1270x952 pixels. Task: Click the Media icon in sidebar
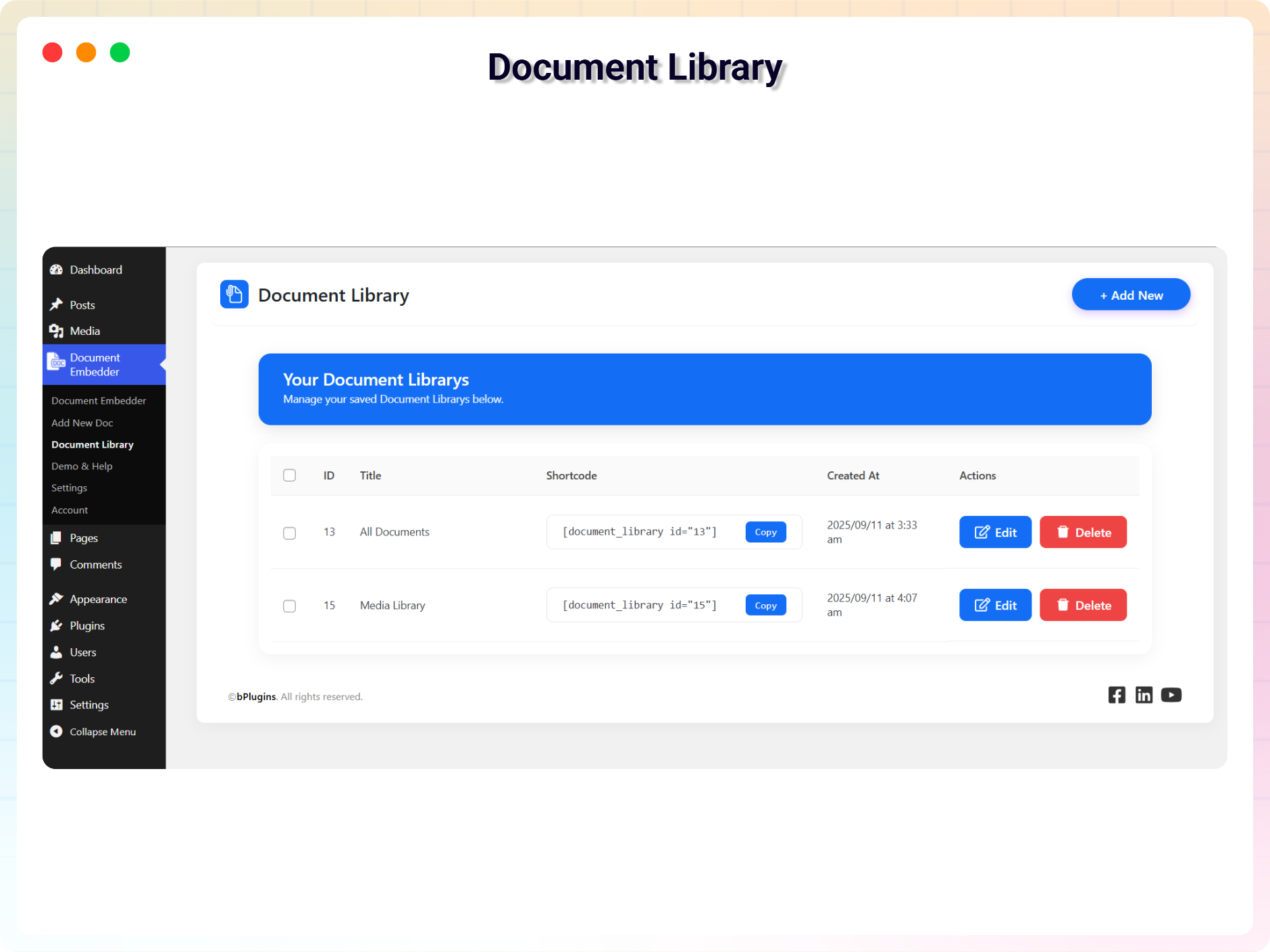[56, 331]
